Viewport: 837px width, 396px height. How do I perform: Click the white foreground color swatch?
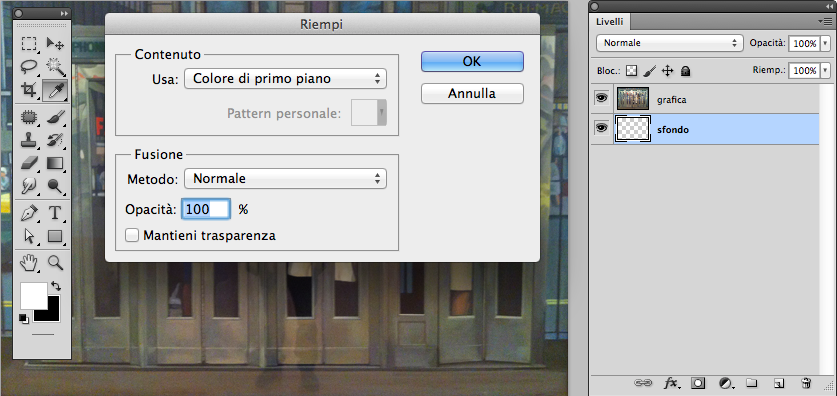coord(34,296)
